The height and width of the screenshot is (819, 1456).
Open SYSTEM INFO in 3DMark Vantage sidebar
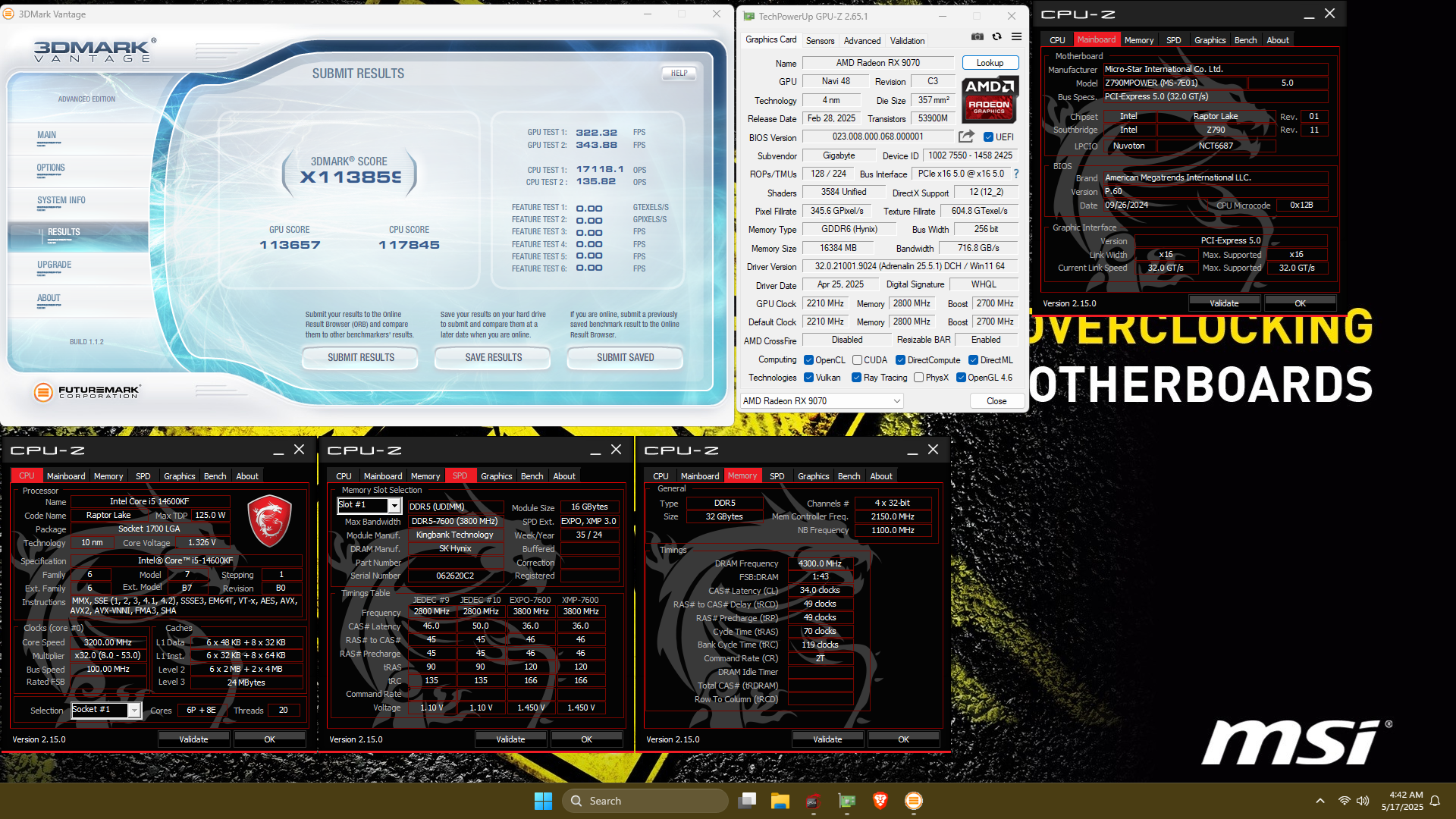(x=61, y=200)
